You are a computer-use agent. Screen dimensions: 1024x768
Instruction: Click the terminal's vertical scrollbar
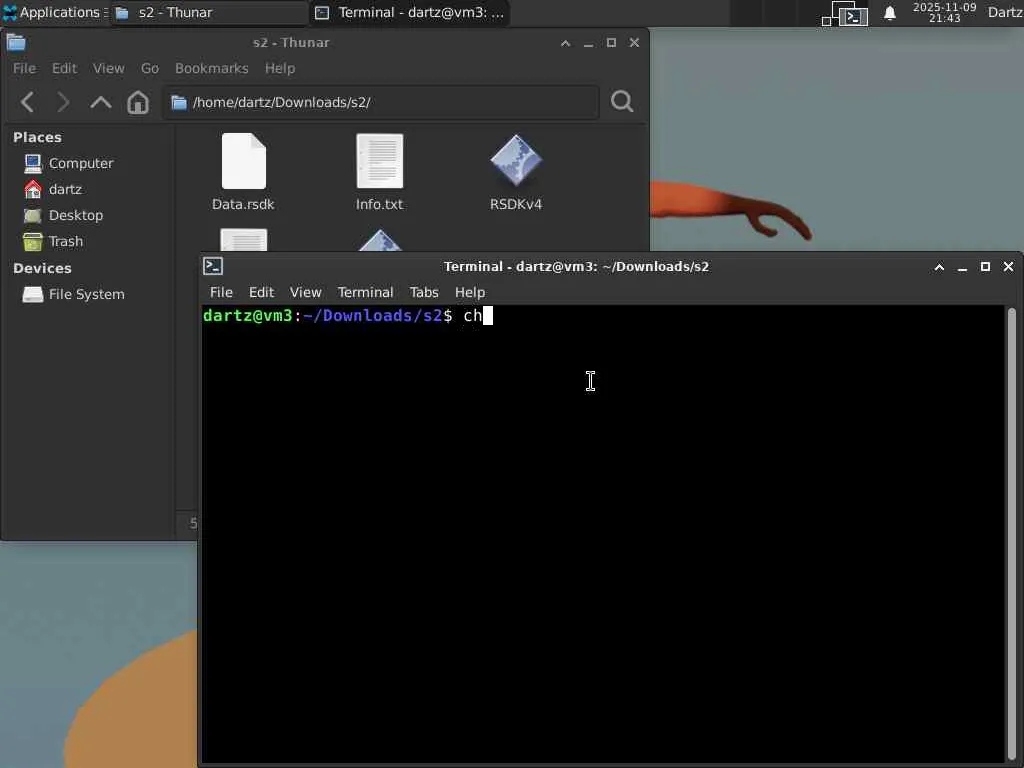(1012, 534)
